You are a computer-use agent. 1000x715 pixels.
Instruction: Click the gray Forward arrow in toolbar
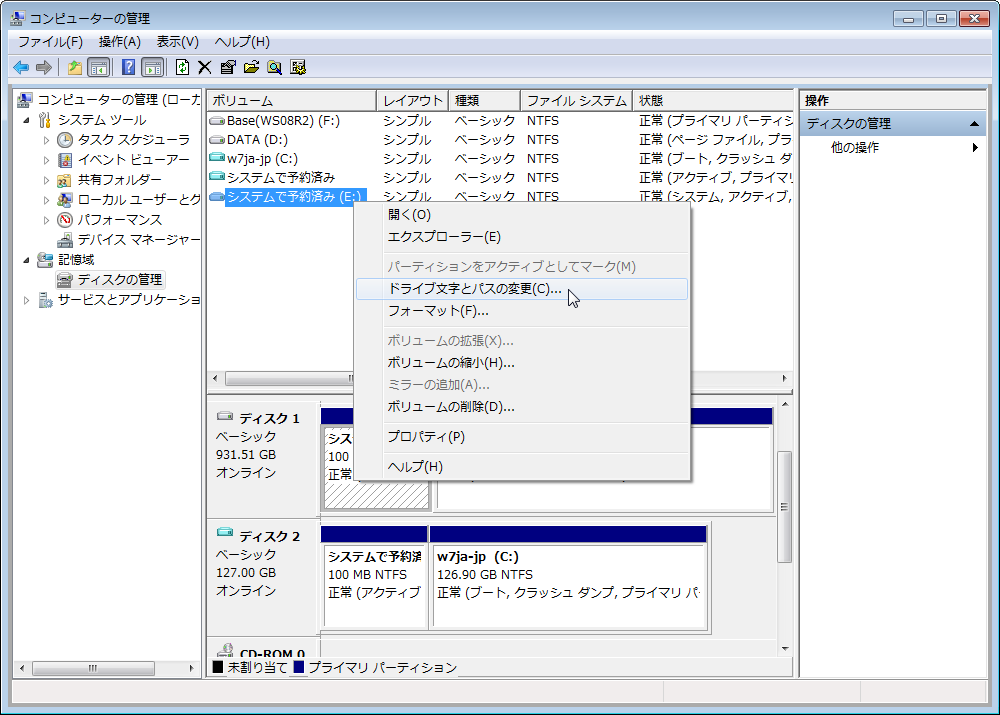[x=44, y=68]
